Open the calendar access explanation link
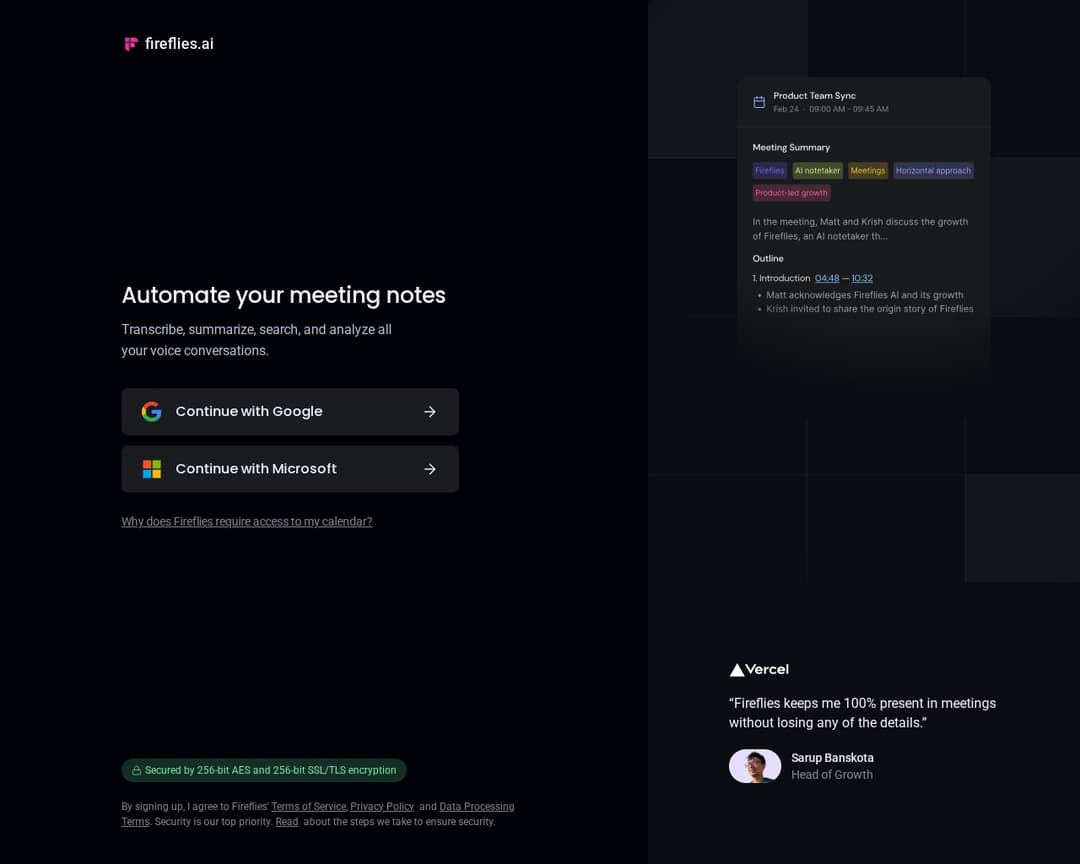Screen dimensions: 1080x864 click(x=247, y=522)
